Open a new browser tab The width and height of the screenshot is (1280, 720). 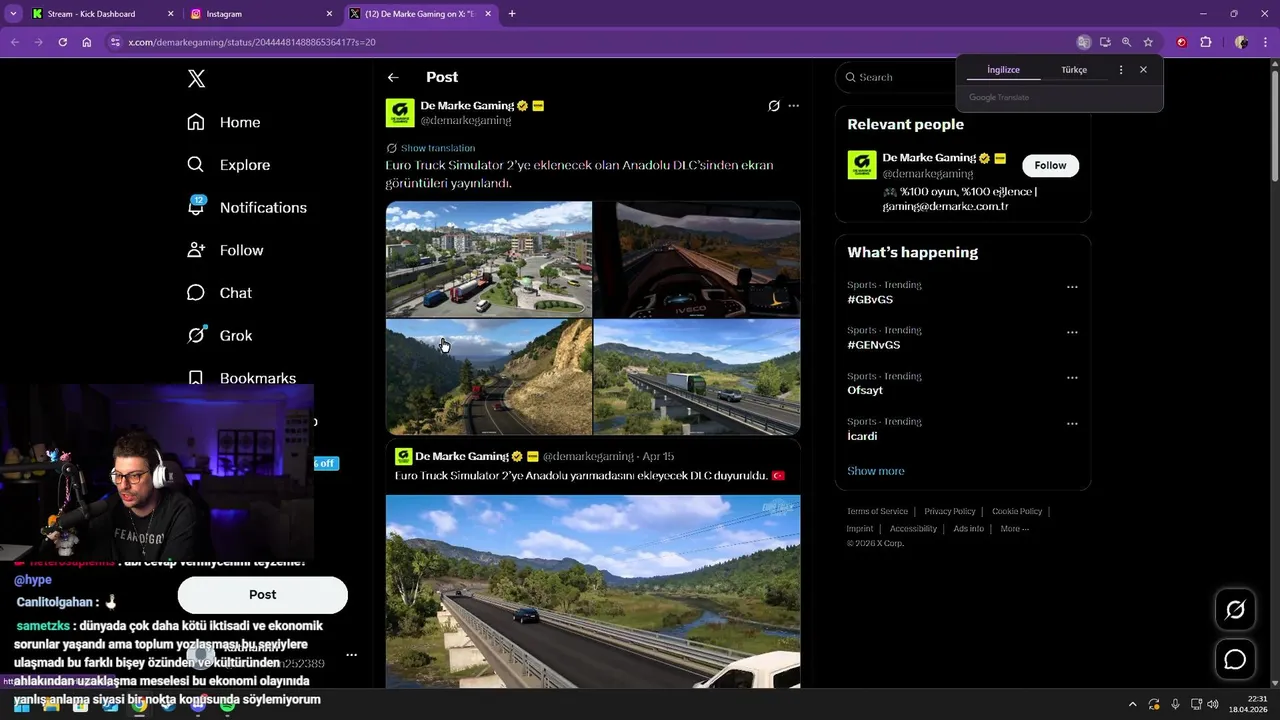click(x=512, y=14)
